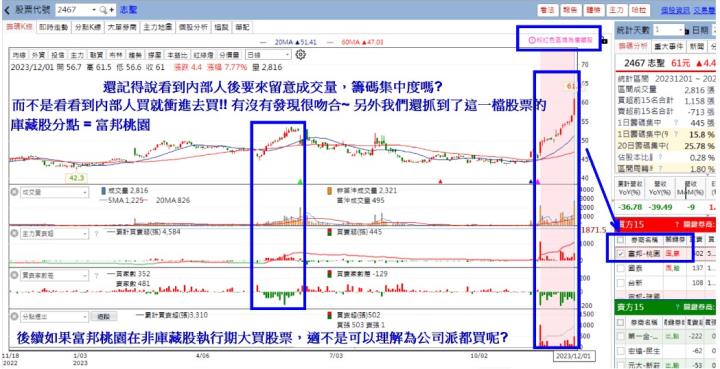Remove the 買賣家數差 indicator panel
The height and width of the screenshot is (369, 720).
pos(15,275)
